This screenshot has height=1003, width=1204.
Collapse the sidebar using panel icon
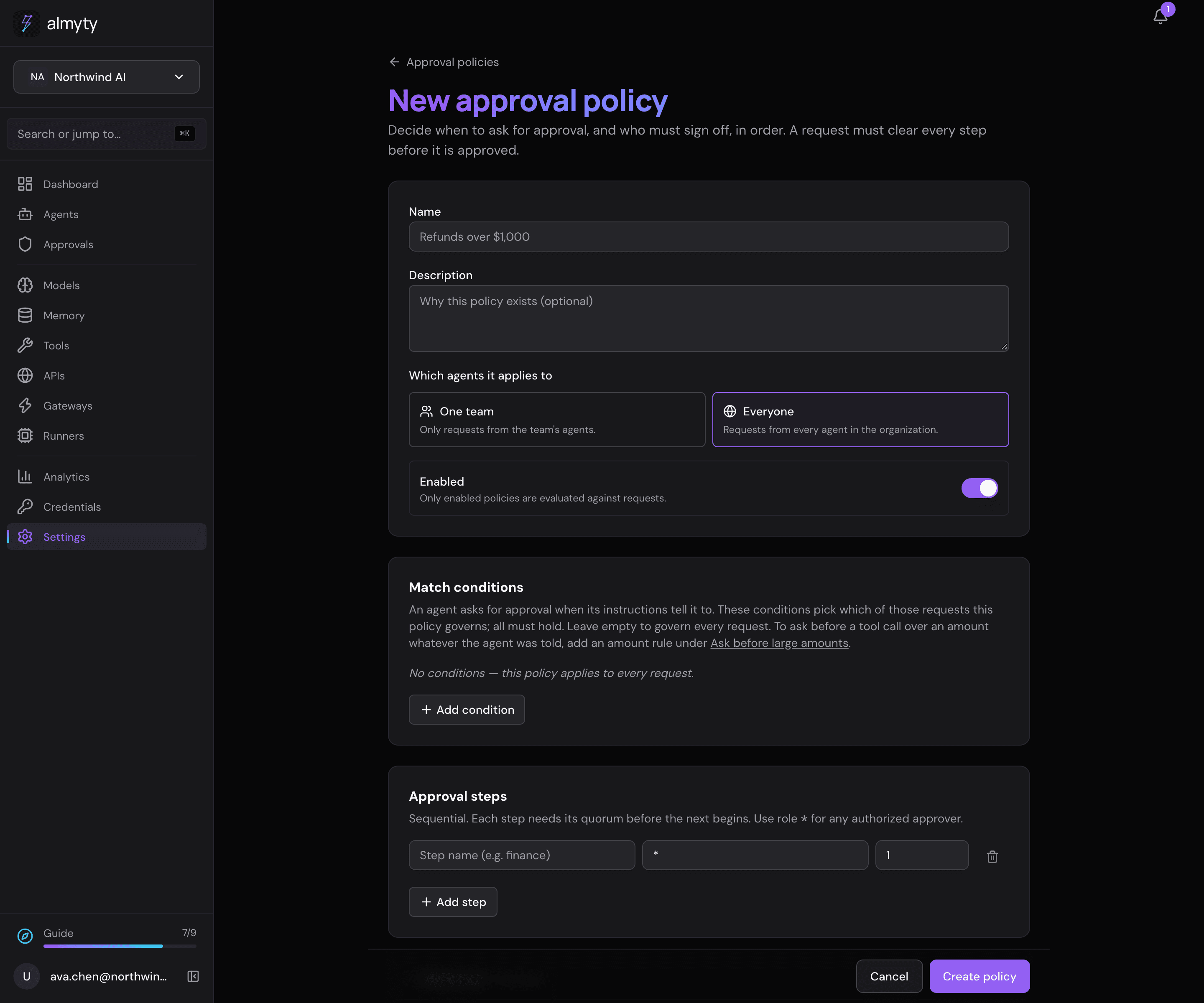(193, 976)
